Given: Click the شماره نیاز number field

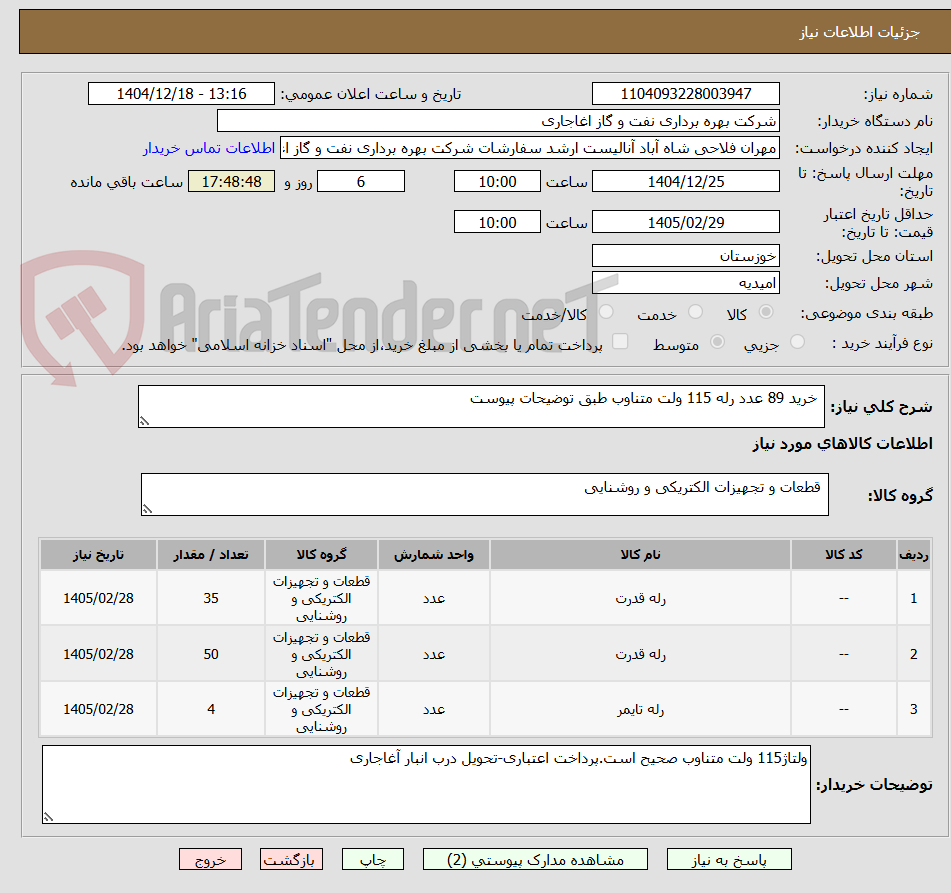Looking at the screenshot, I should coord(685,94).
